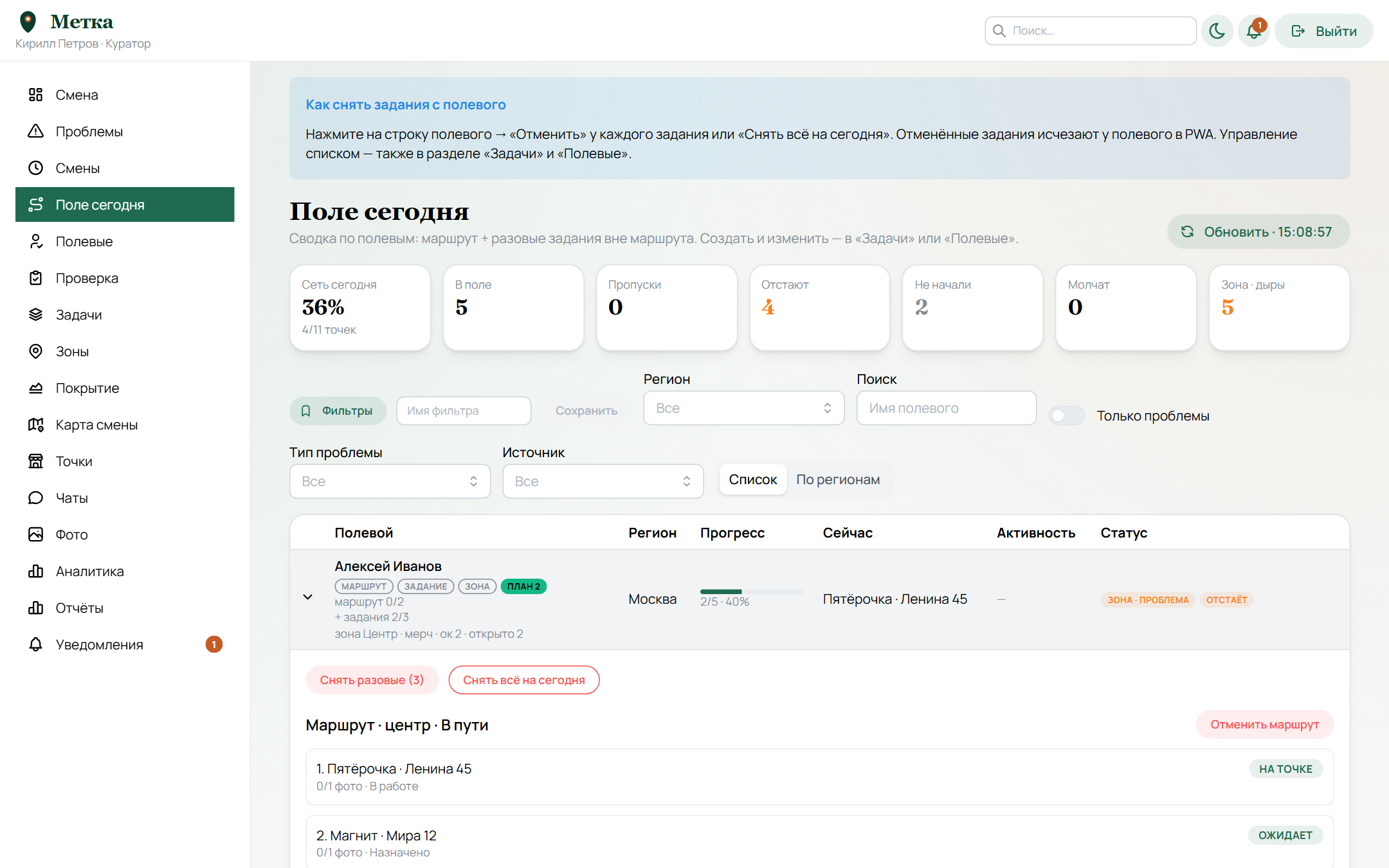This screenshot has height=868, width=1389.
Task: Open the Тип проблемы dropdown
Action: click(x=390, y=482)
